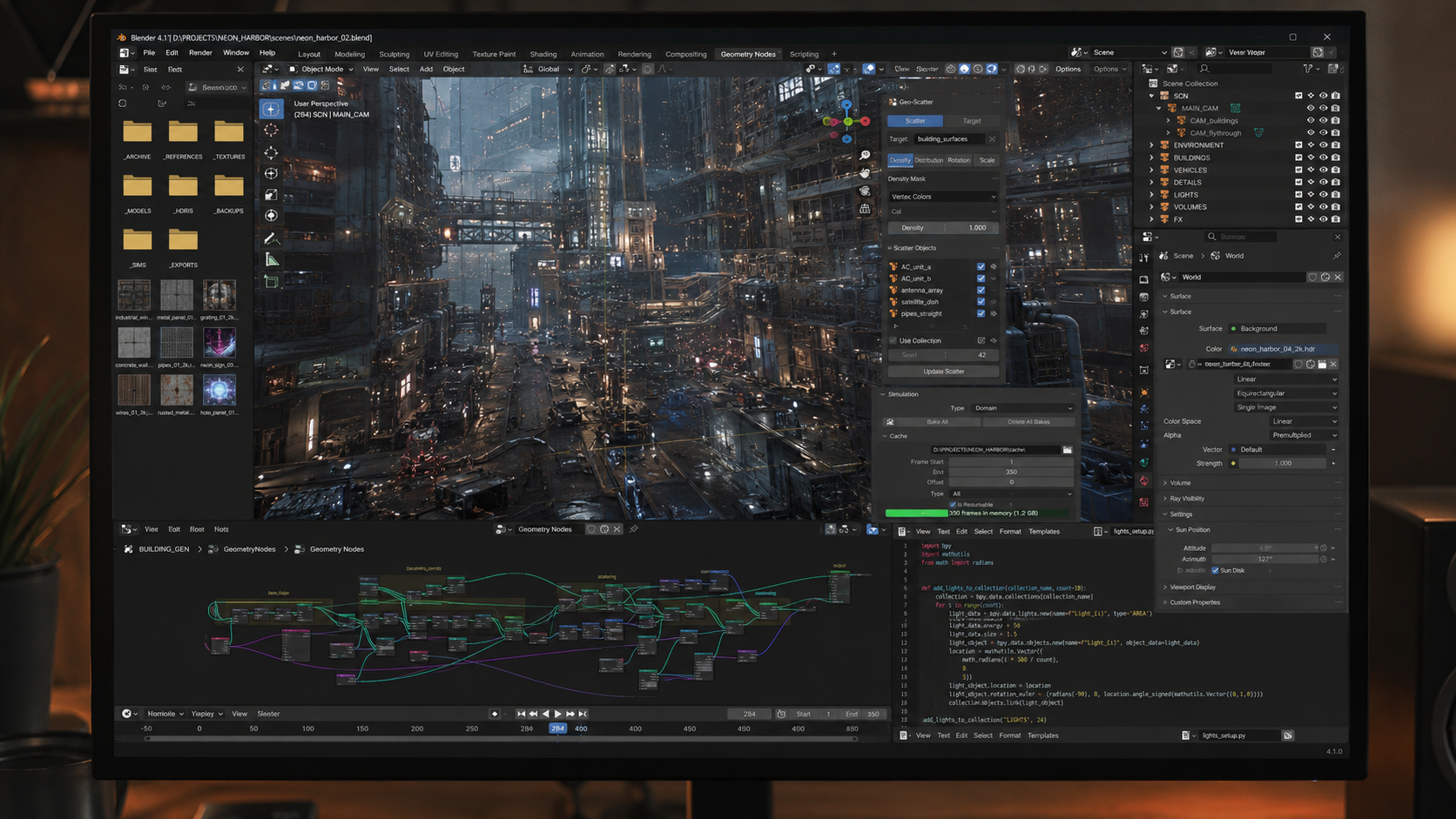This screenshot has height=819, width=1456.
Task: Open the Global transform orientation dropdown
Action: coord(548,69)
